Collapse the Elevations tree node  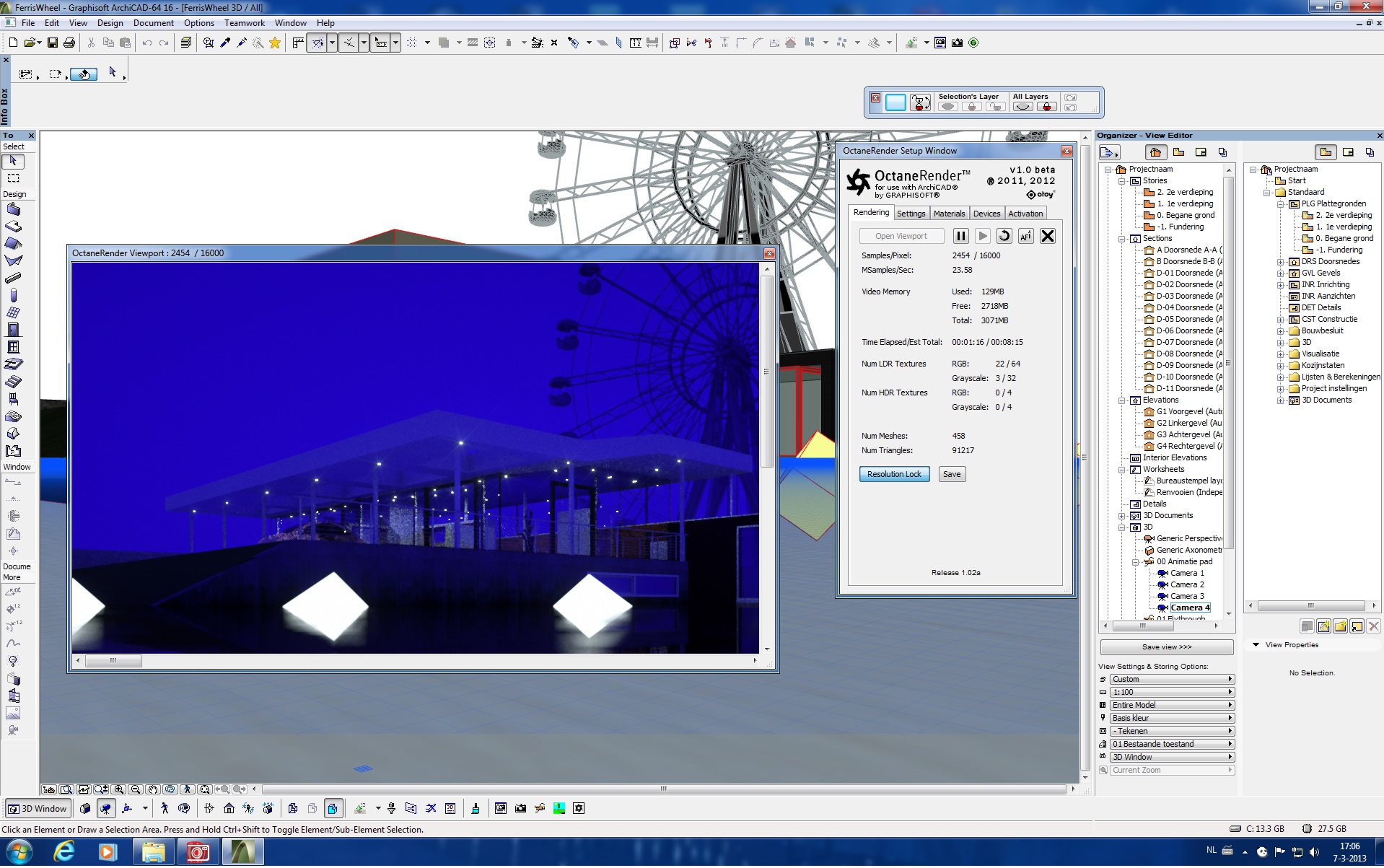click(x=1122, y=400)
